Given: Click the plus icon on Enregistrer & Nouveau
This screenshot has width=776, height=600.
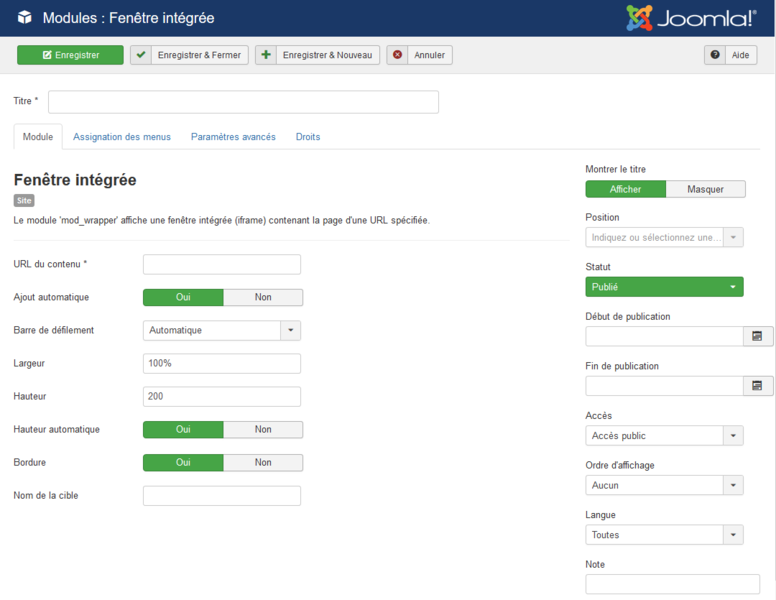Looking at the screenshot, I should coord(266,55).
